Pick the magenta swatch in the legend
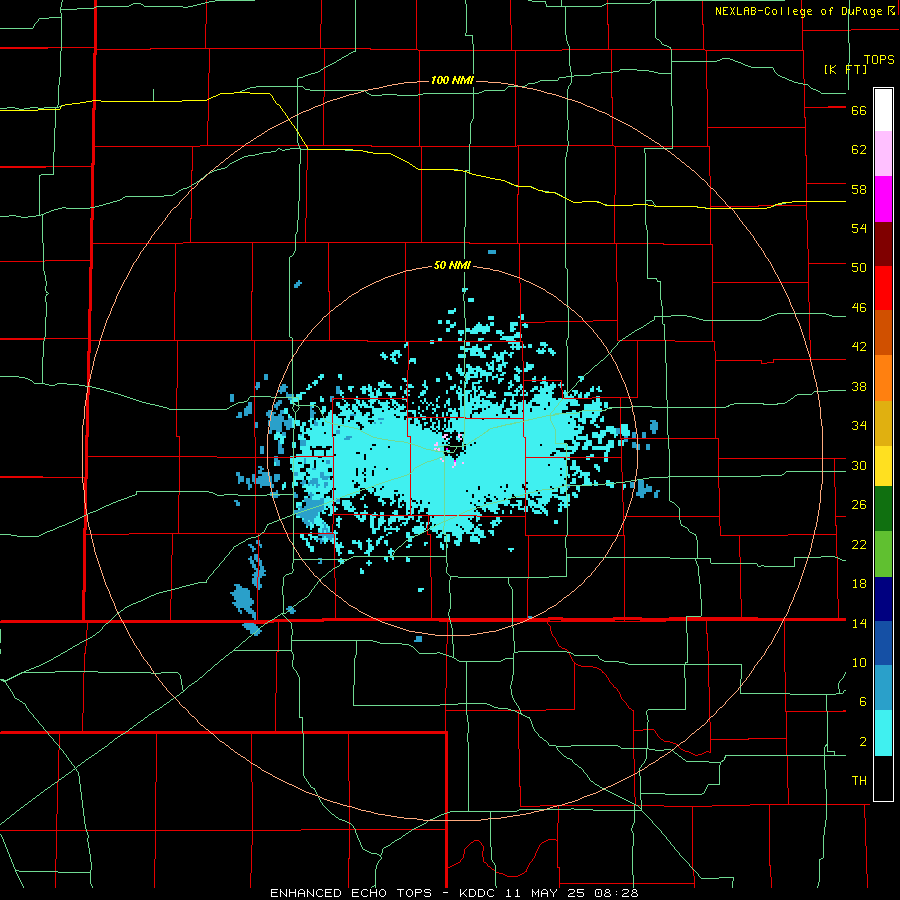The height and width of the screenshot is (900, 900). coord(883,199)
